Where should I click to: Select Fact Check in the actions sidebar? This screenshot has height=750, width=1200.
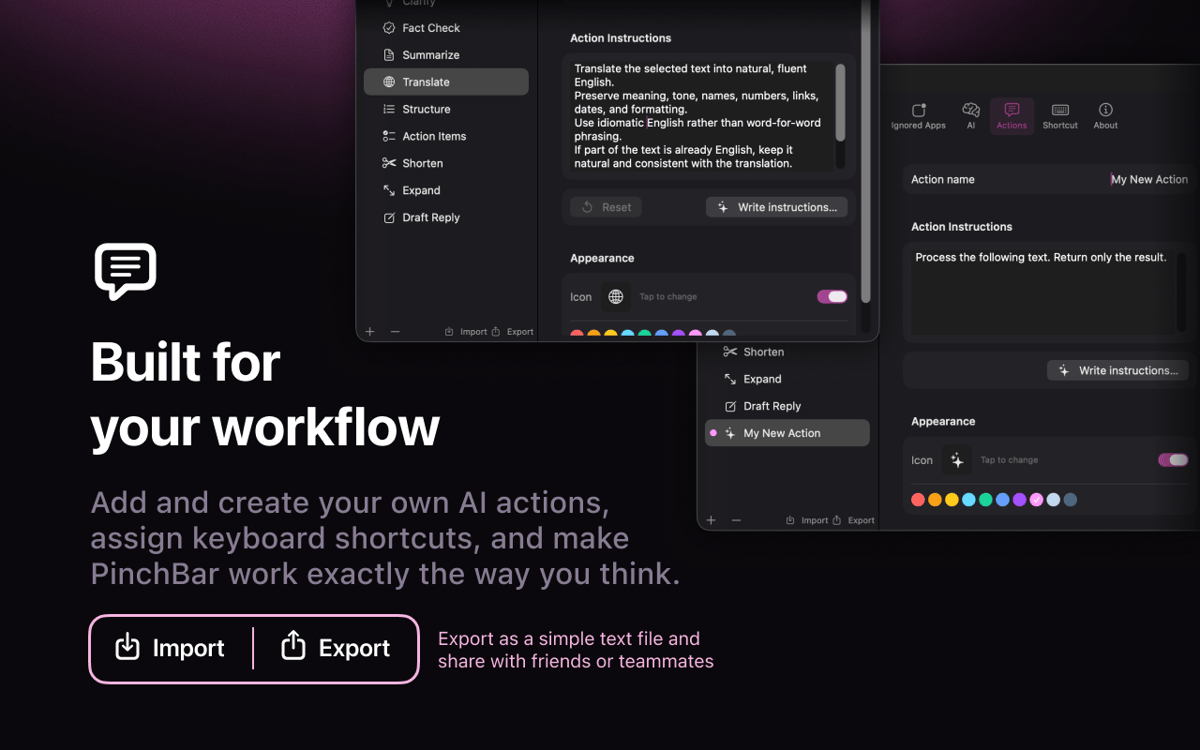coord(431,28)
